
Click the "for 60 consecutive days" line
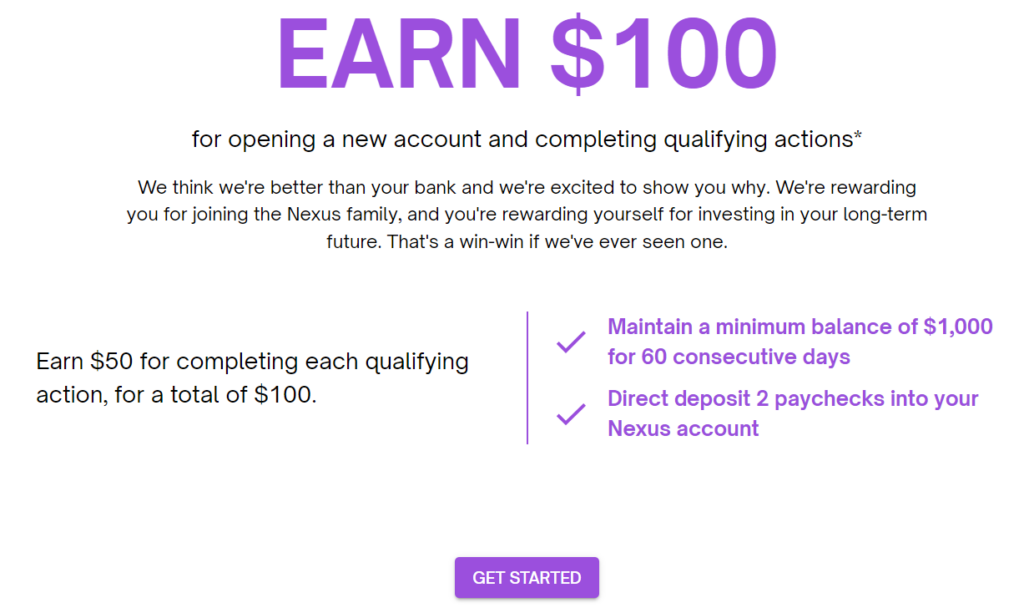[x=728, y=357]
